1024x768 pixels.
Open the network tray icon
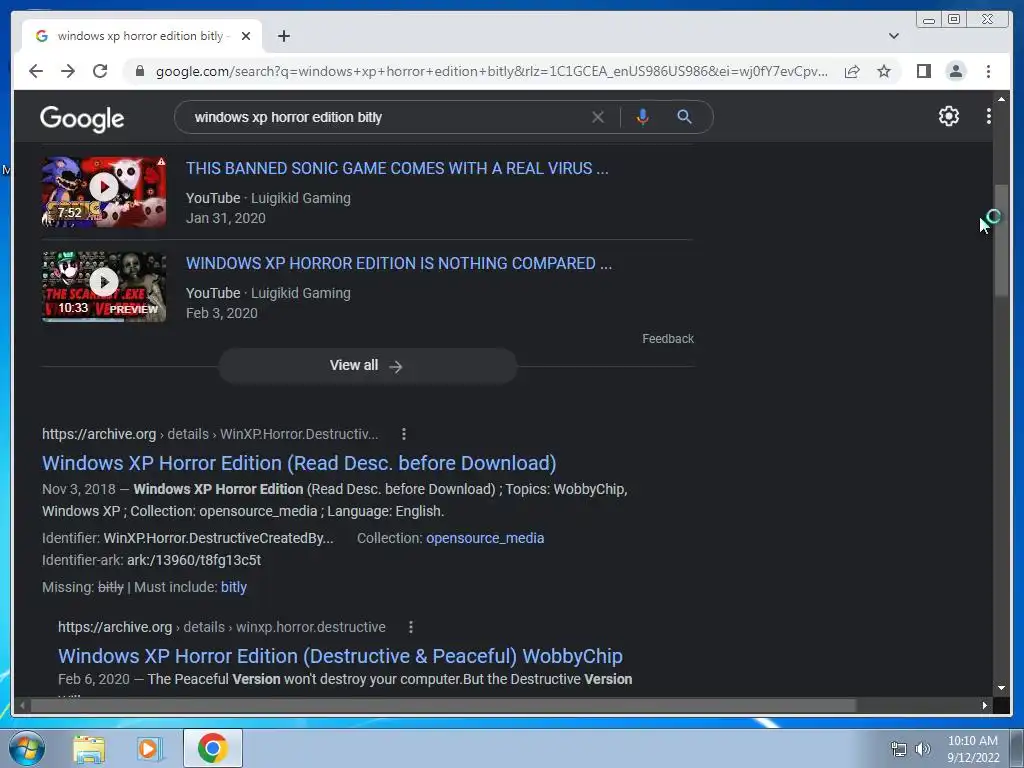899,749
